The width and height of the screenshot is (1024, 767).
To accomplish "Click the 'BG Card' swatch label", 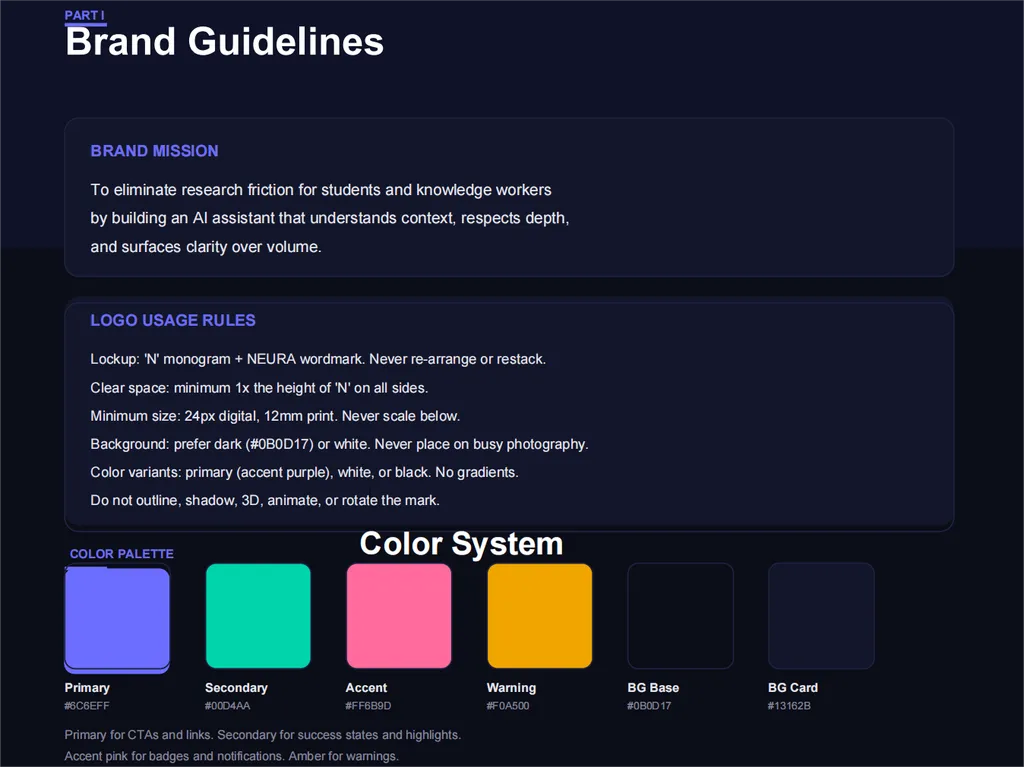I will 793,688.
